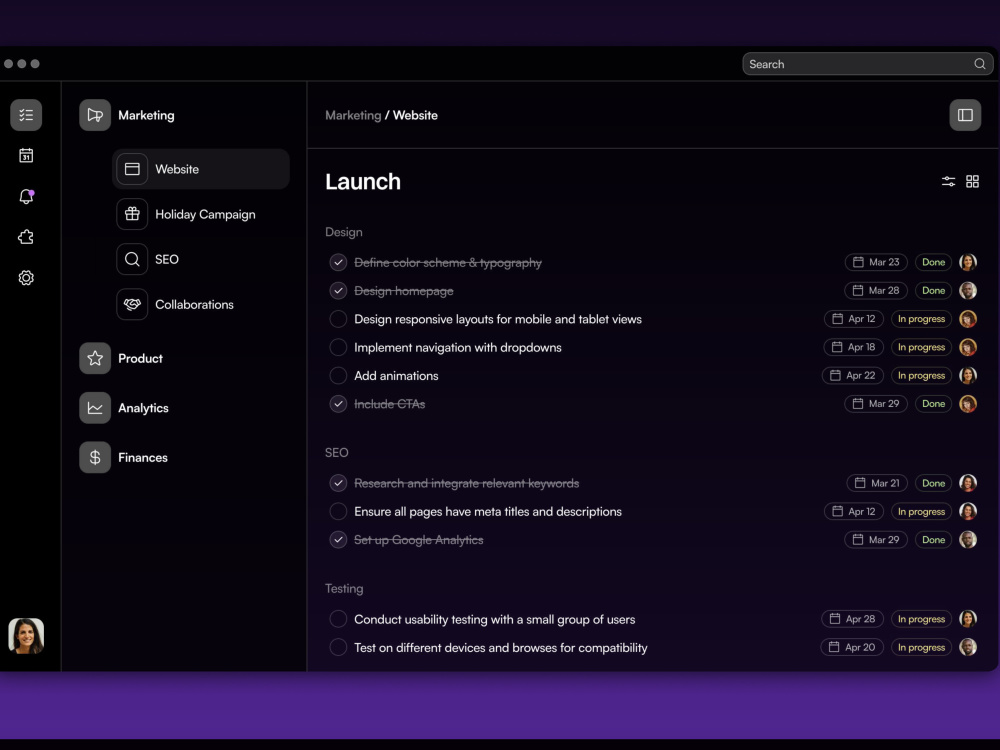Open the filter sliders icon

pyautogui.click(x=948, y=182)
